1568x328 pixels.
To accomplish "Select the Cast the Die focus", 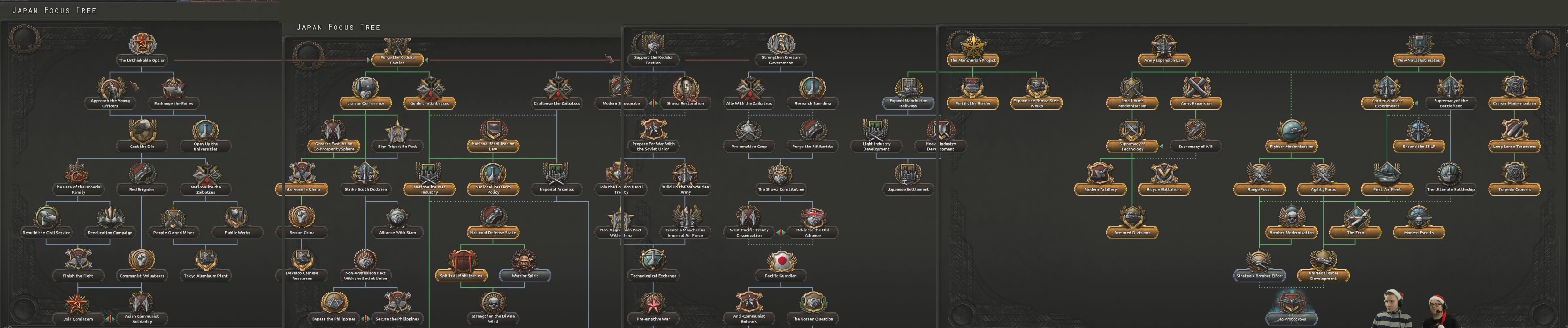I will (142, 136).
